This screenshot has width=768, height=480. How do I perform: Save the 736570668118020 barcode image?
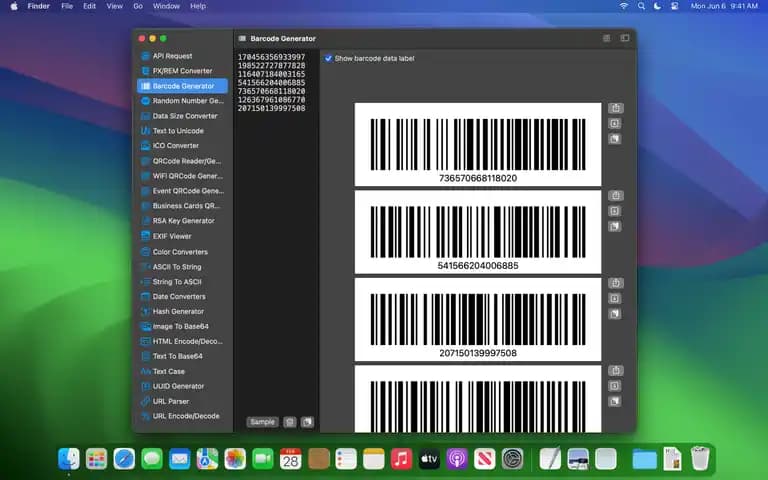pyautogui.click(x=615, y=123)
